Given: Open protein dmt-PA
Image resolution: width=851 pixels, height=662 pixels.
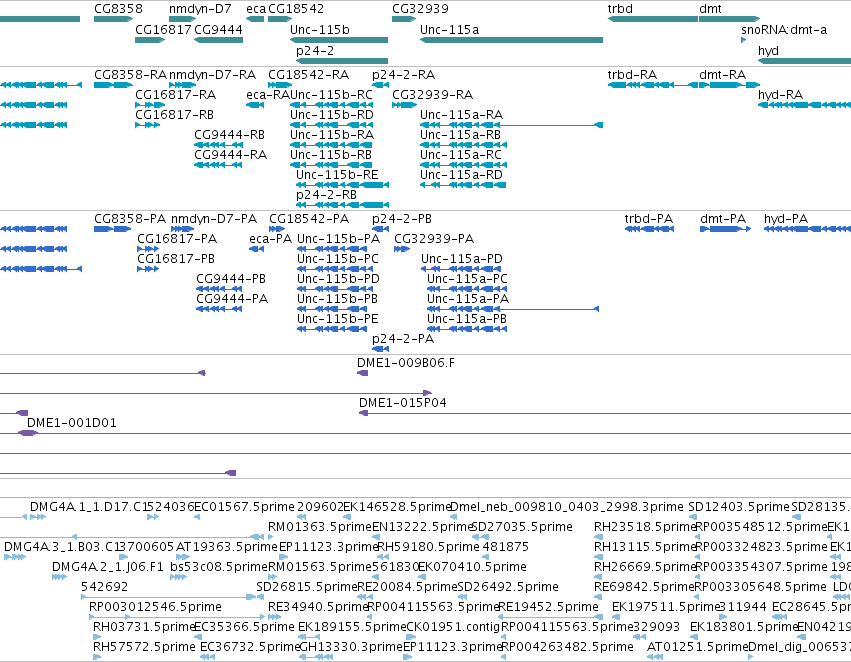Looking at the screenshot, I should tap(723, 219).
